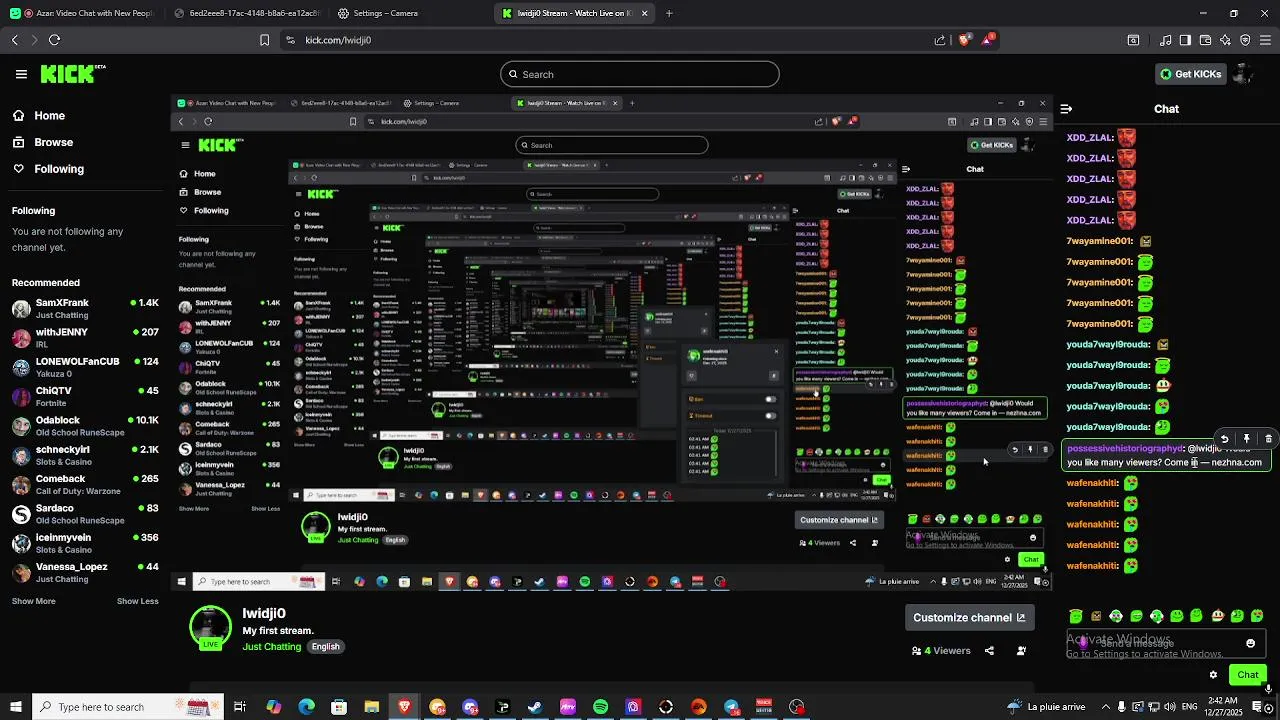The width and height of the screenshot is (1280, 720).
Task: Open Steam from the taskbar
Action: pyautogui.click(x=535, y=707)
